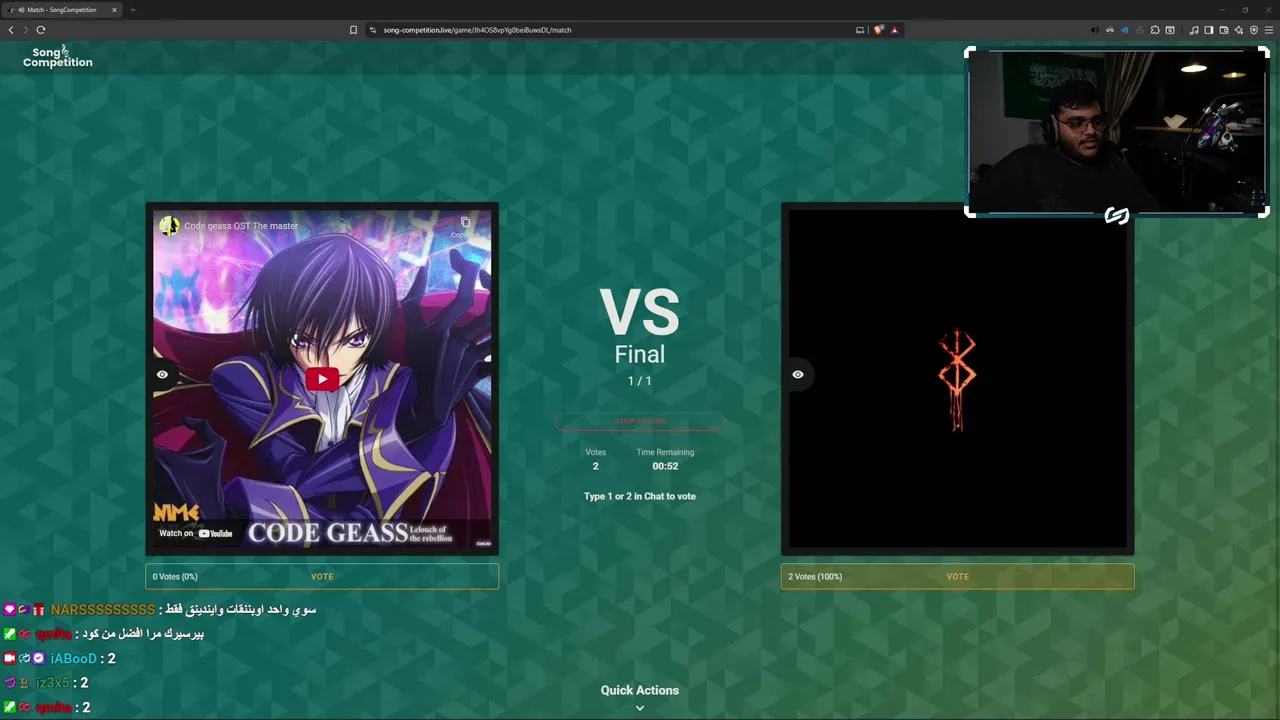Image resolution: width=1280 pixels, height=720 pixels.
Task: Click the Song Competition logo
Action: click(x=58, y=57)
